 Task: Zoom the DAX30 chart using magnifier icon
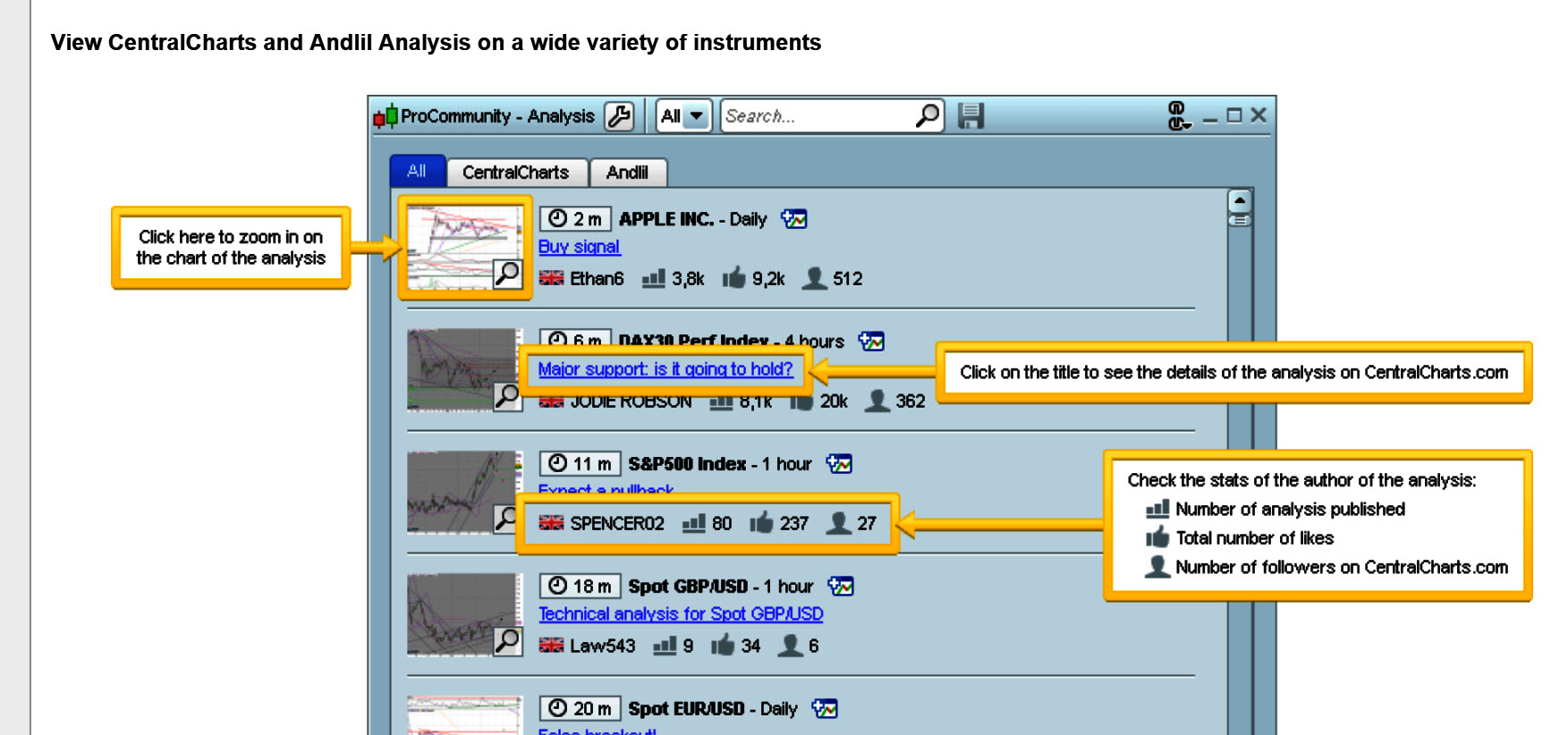pos(507,396)
